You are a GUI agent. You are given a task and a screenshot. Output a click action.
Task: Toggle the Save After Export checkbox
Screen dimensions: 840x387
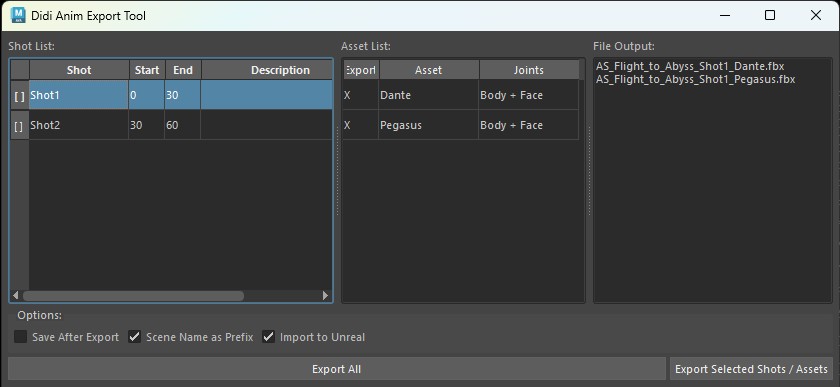point(20,337)
